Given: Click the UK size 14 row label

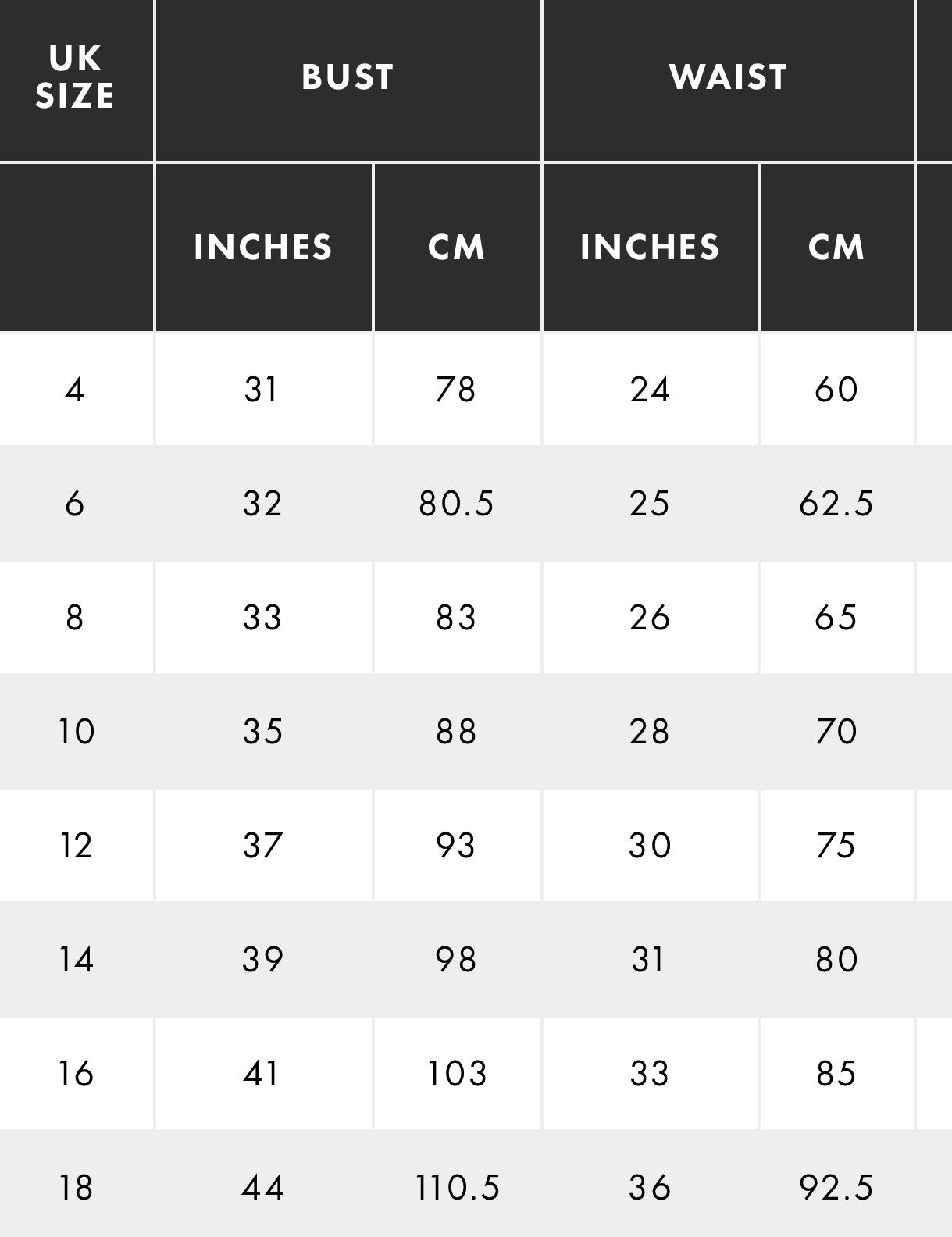Looking at the screenshot, I should (x=76, y=960).
